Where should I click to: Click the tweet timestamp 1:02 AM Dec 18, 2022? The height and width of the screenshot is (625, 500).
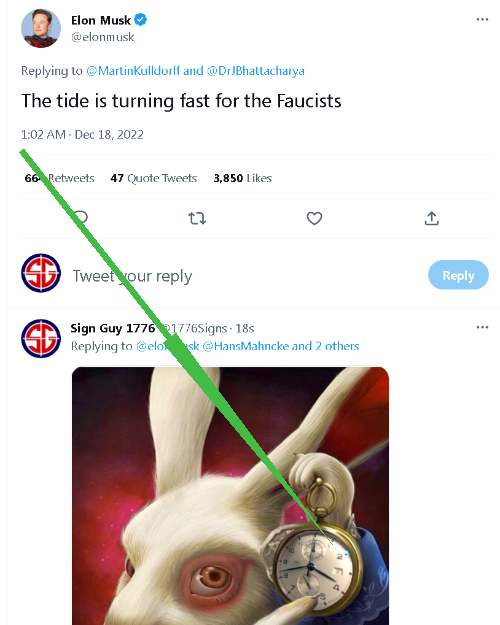pyautogui.click(x=82, y=135)
